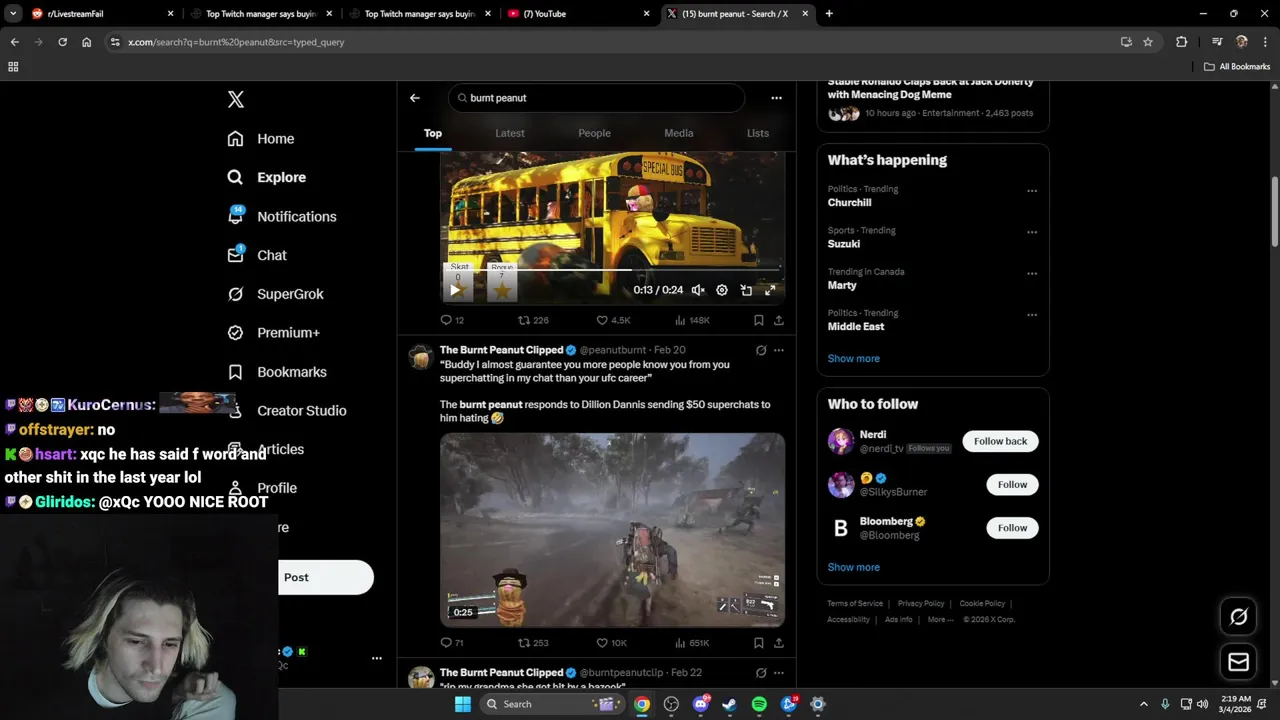Open video settings gear on bus video
1280x720 pixels.
[722, 290]
